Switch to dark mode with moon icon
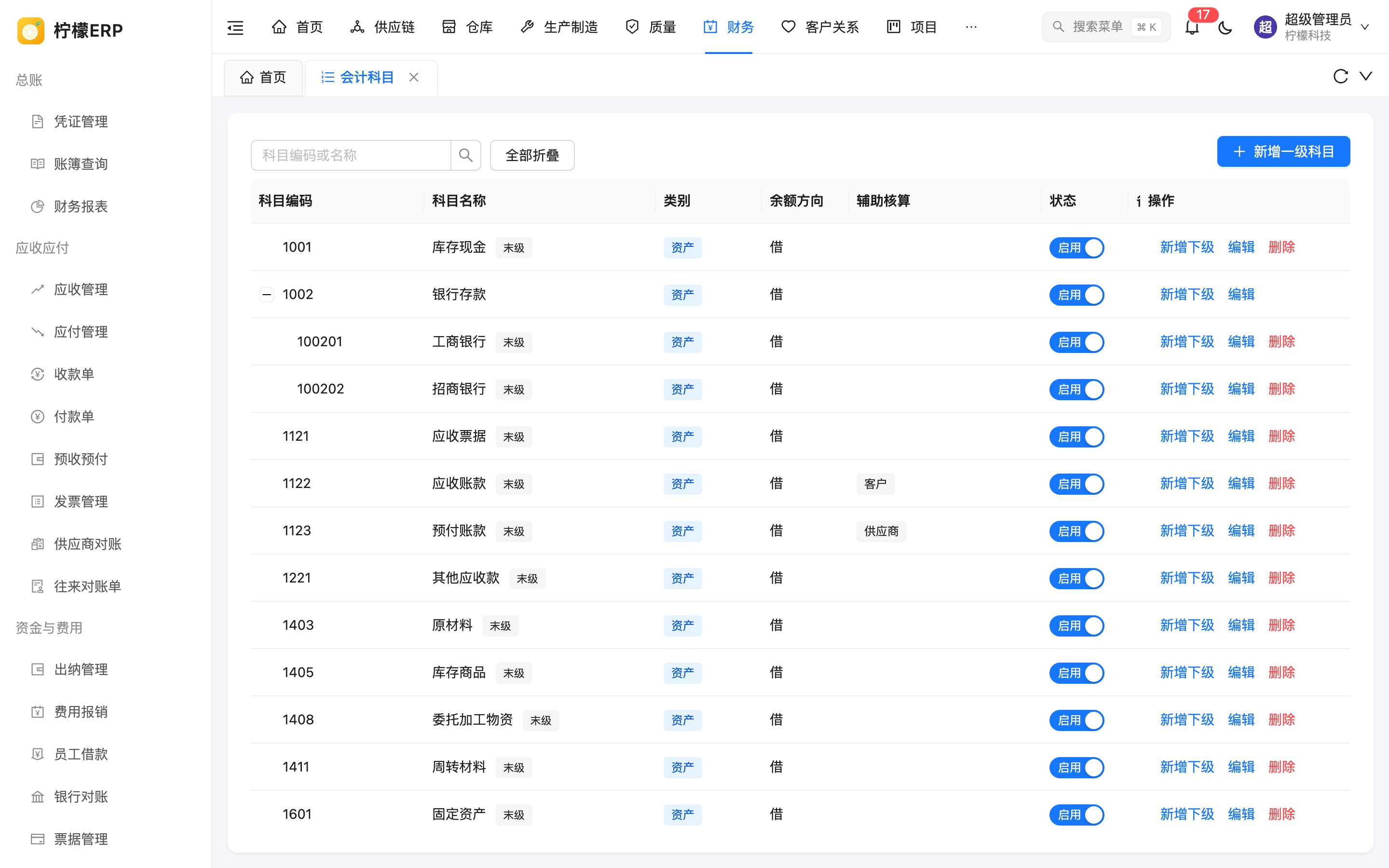The height and width of the screenshot is (868, 1389). click(1225, 27)
